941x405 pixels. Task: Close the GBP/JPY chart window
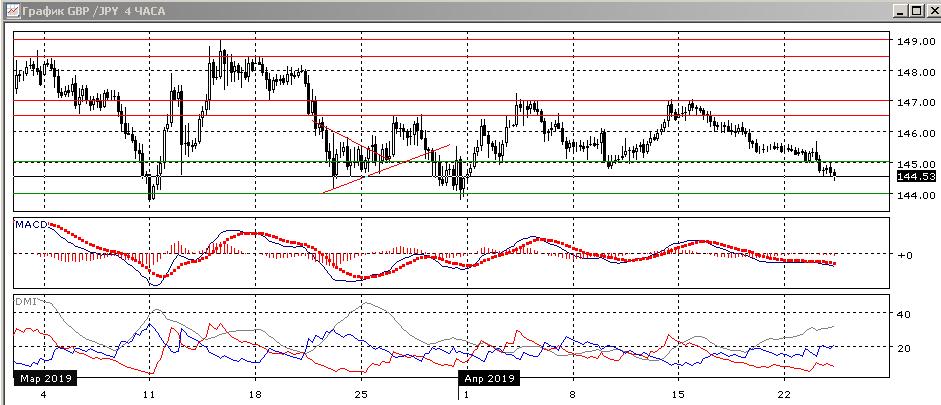coord(930,10)
